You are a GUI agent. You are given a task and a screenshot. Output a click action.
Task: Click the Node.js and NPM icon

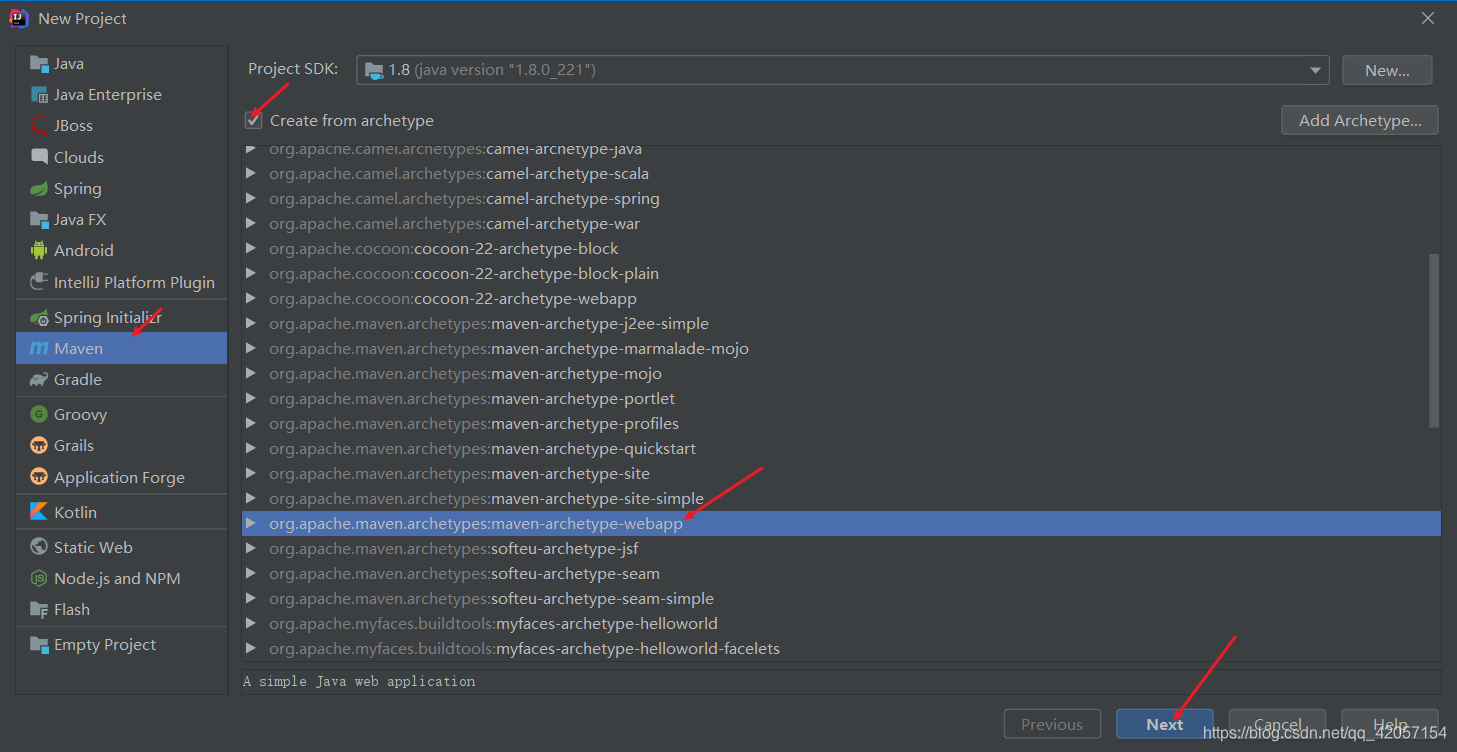(x=39, y=579)
